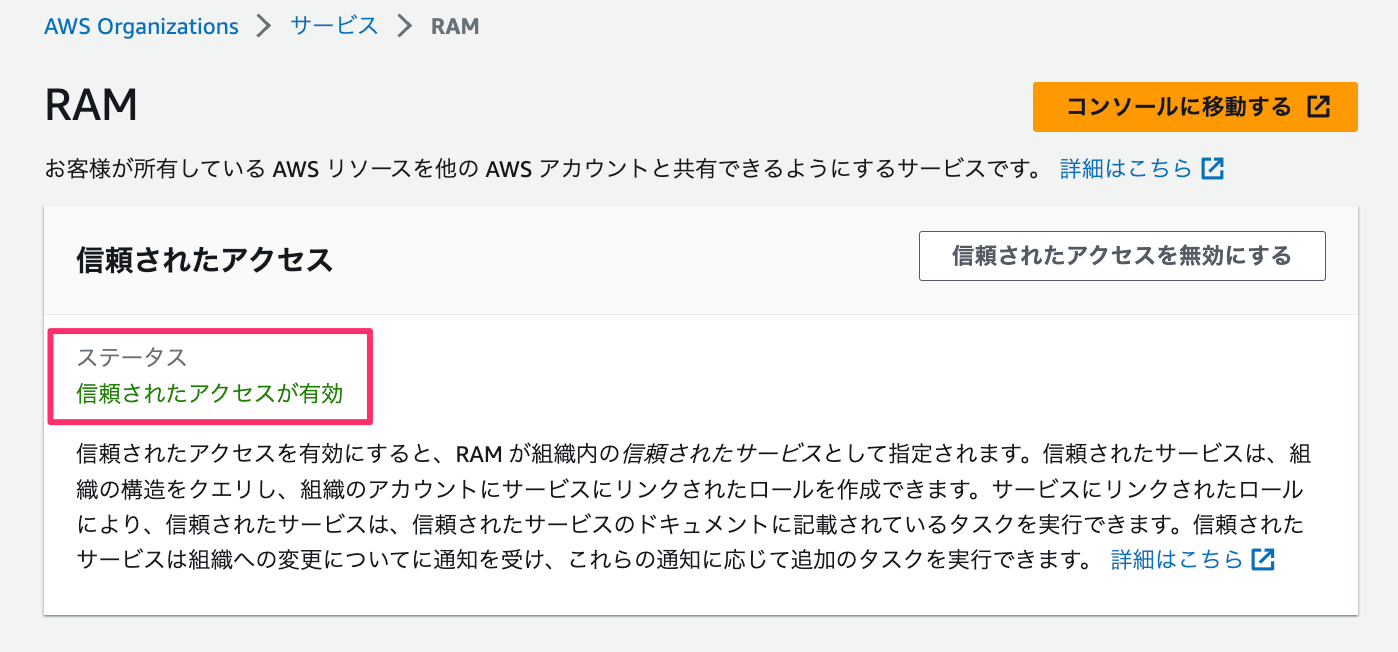
Task: Click the green 信頼されたアクセスが有効 status text
Action: click(x=210, y=393)
